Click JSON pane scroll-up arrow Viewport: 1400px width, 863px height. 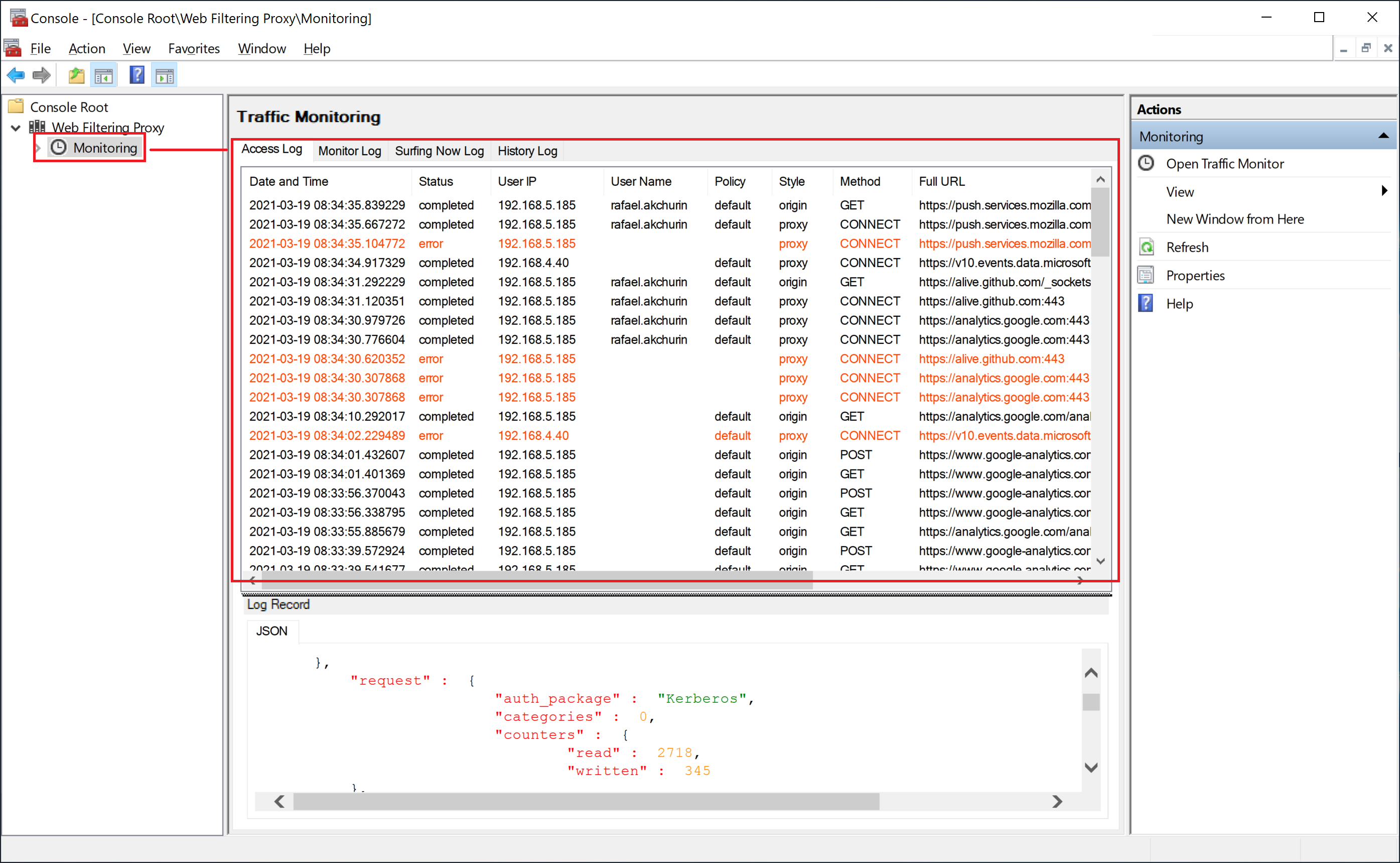pyautogui.click(x=1091, y=673)
